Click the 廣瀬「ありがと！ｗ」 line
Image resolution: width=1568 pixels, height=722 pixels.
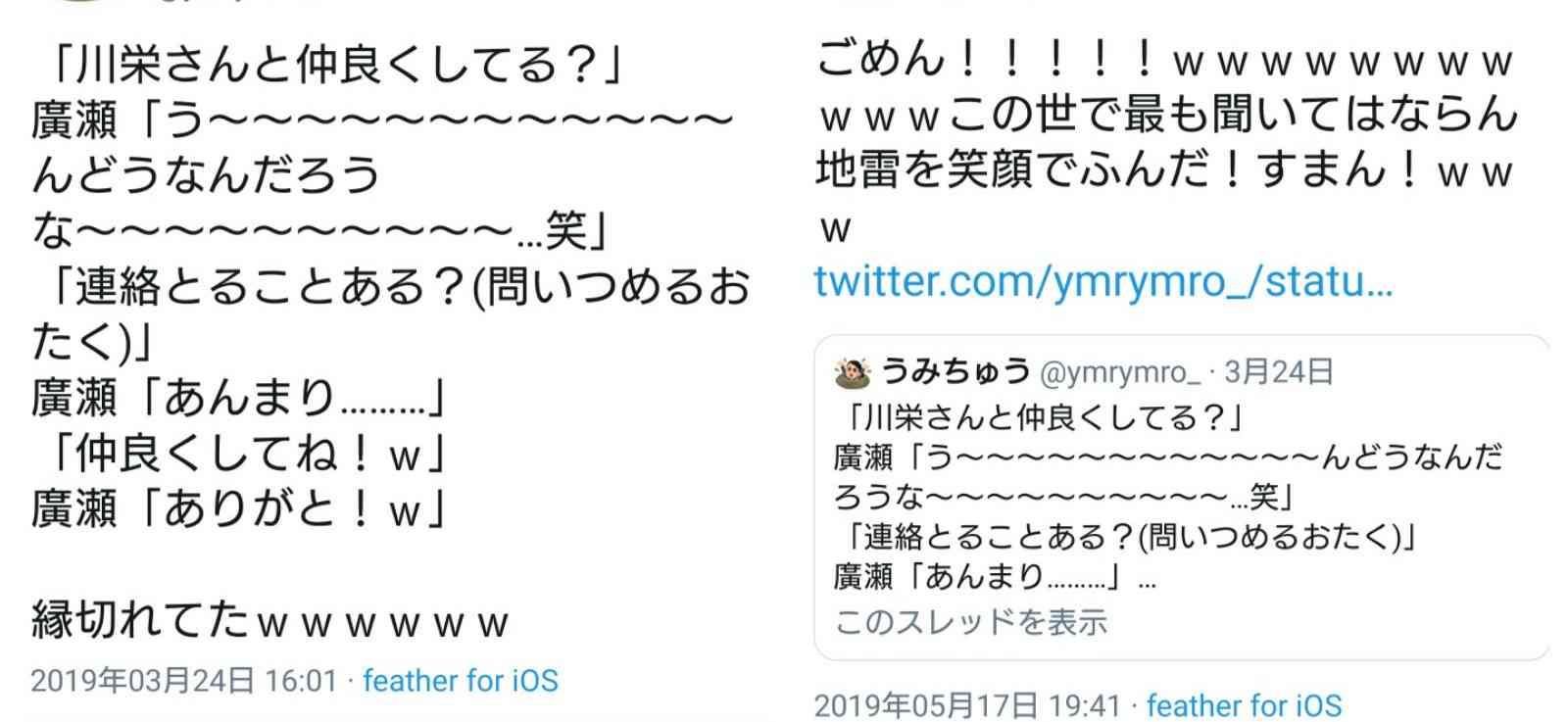point(241,508)
